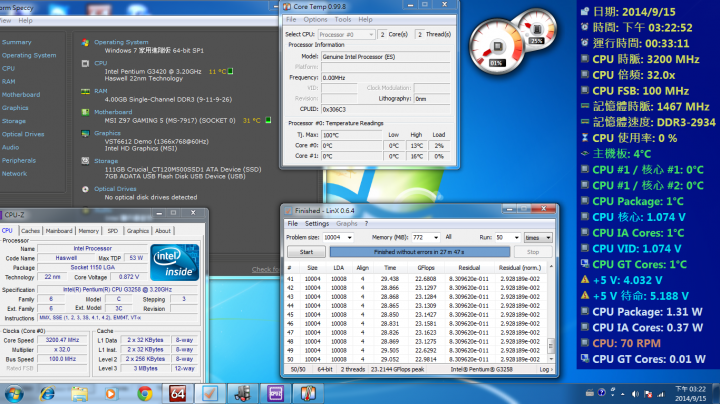The height and width of the screenshot is (404, 720).
Task: Switch to SPD tab in CPU-Z
Action: (112, 231)
